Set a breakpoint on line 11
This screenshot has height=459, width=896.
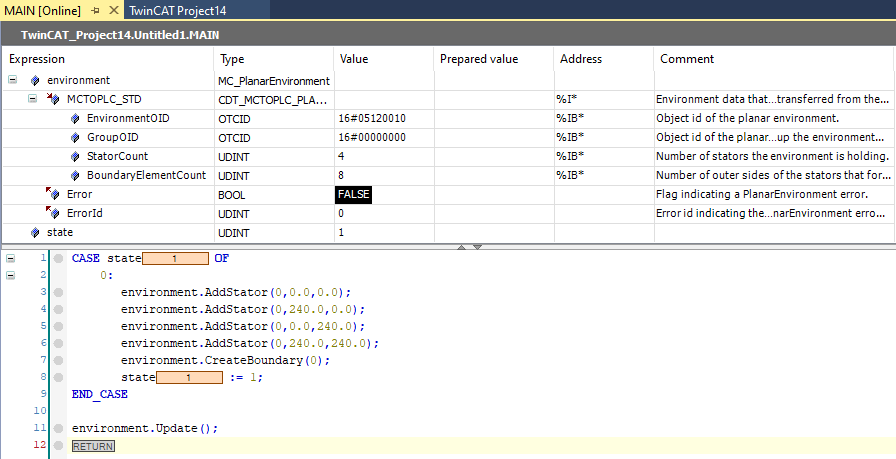pyautogui.click(x=58, y=429)
